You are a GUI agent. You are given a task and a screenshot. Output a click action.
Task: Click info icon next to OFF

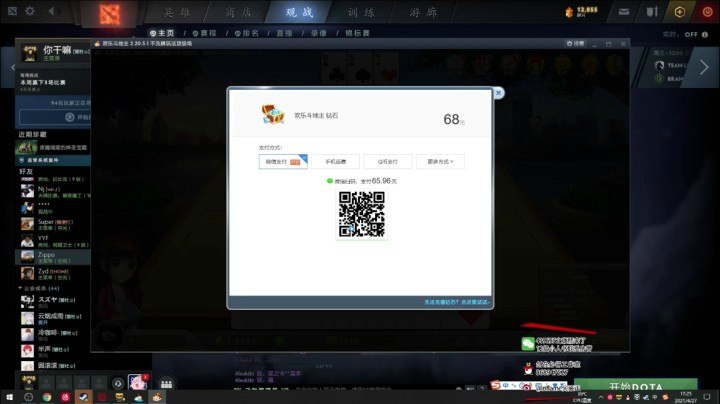pyautogui.click(x=705, y=34)
